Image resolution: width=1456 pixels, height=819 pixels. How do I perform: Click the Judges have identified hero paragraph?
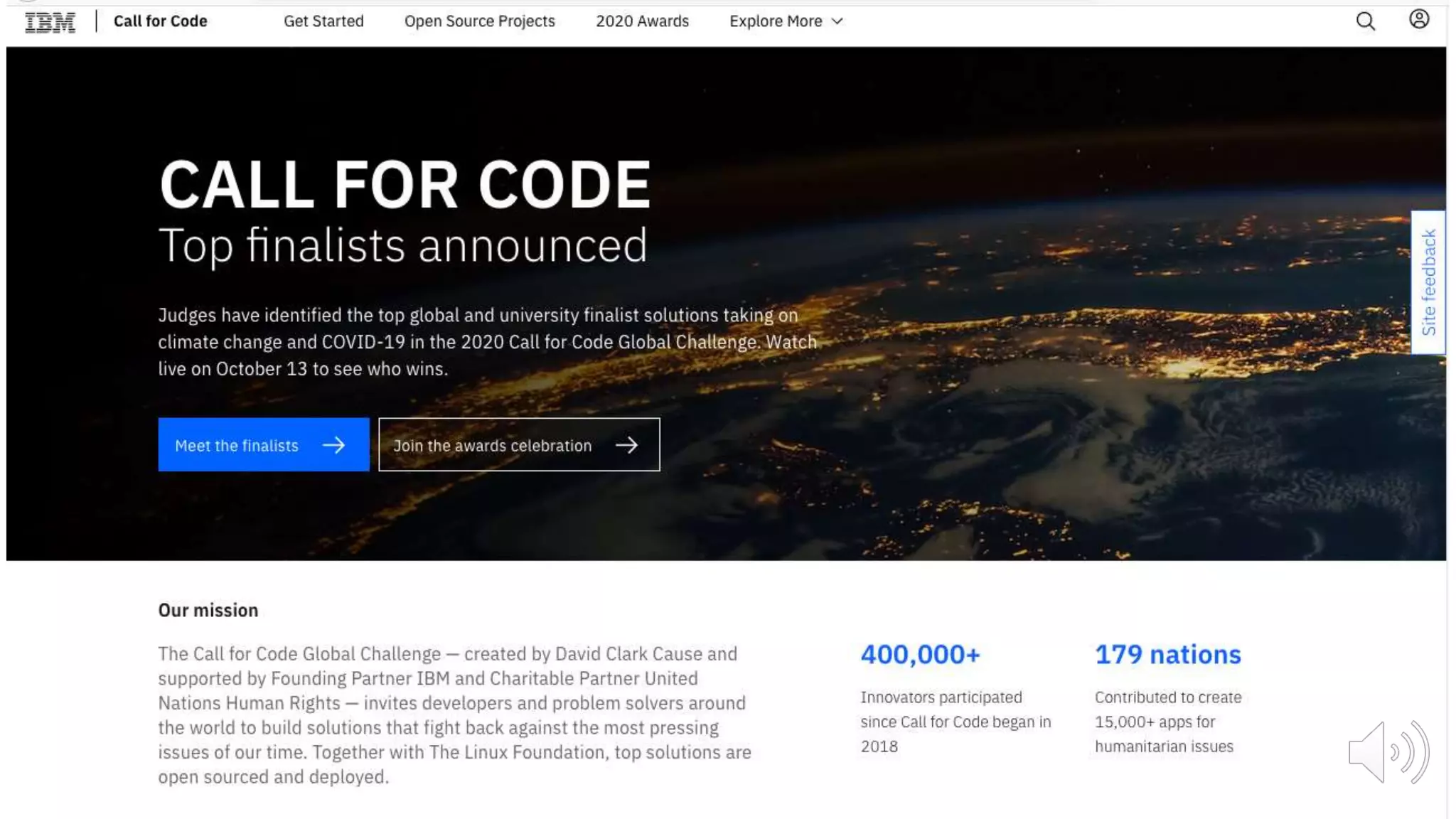488,342
